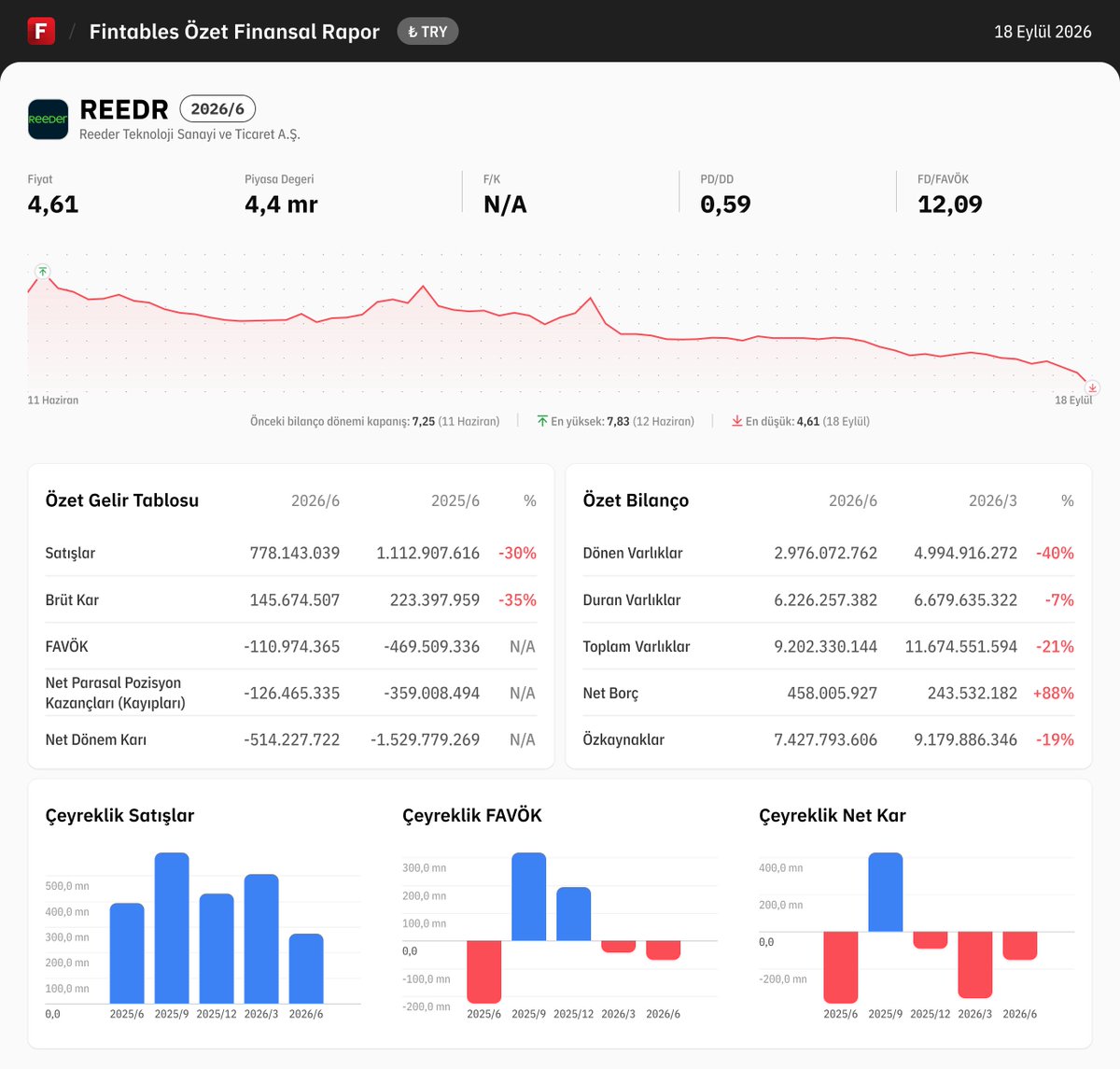Click FAVÖK 2026/6 value -110.974.365

(x=292, y=646)
